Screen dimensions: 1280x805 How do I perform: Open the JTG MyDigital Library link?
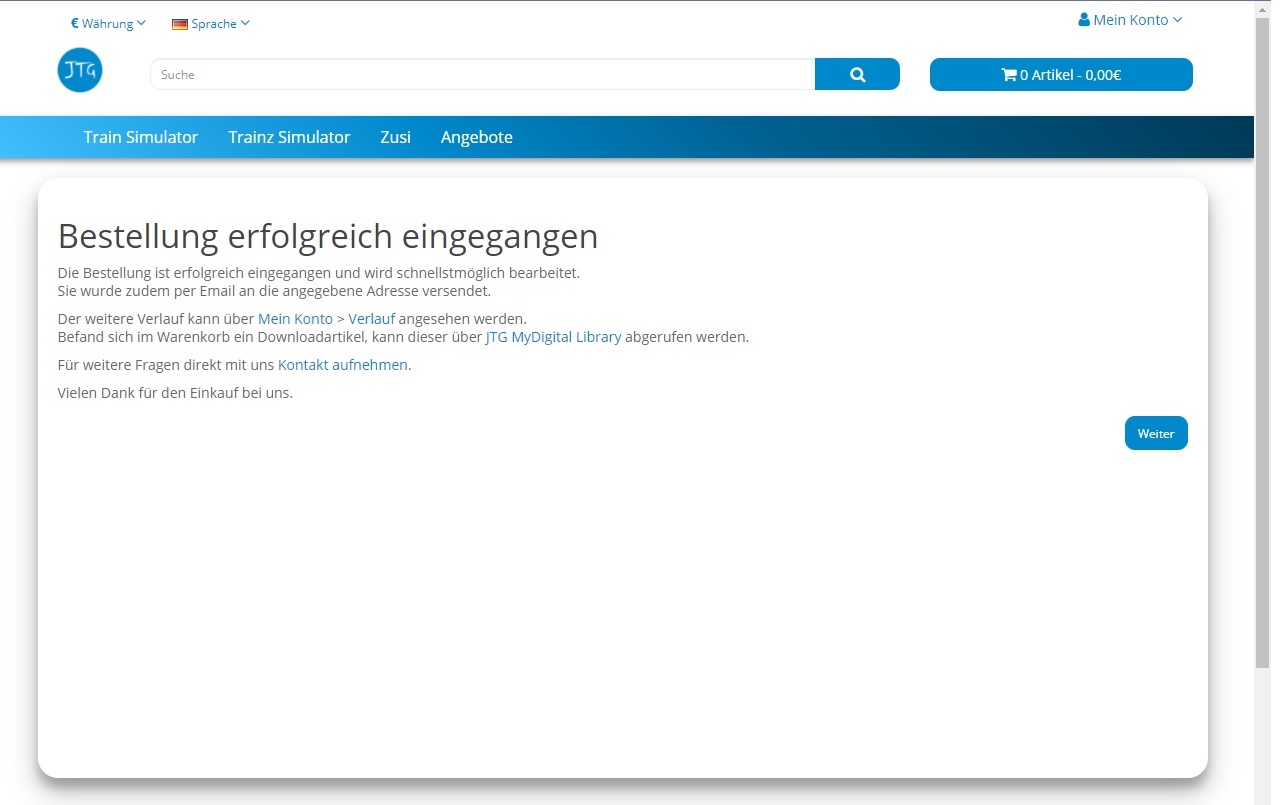tap(553, 337)
